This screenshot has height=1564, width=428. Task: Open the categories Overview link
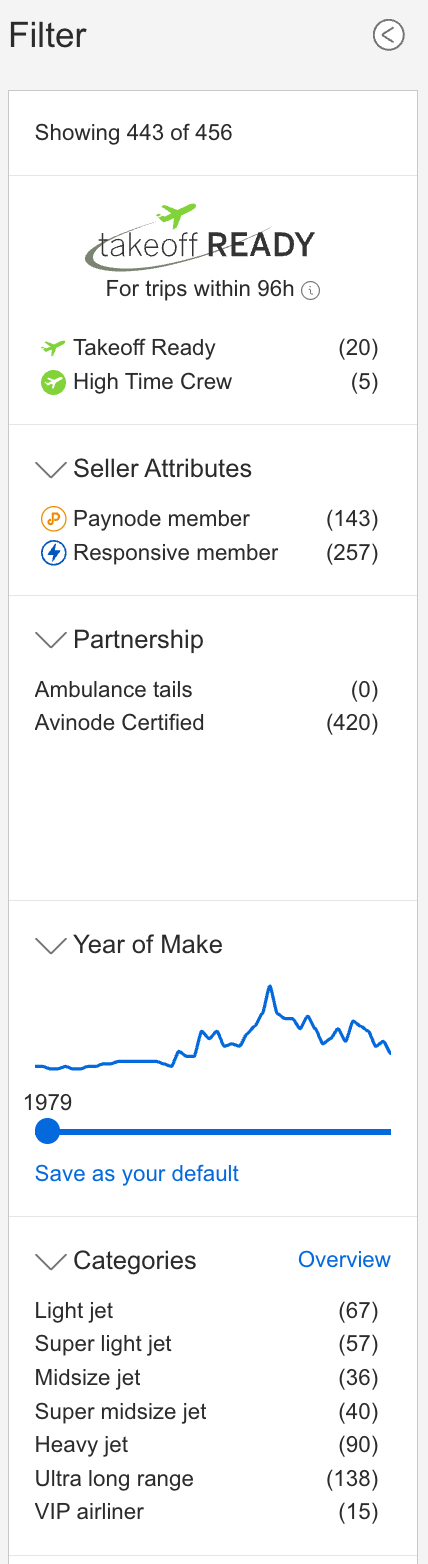click(x=344, y=1260)
